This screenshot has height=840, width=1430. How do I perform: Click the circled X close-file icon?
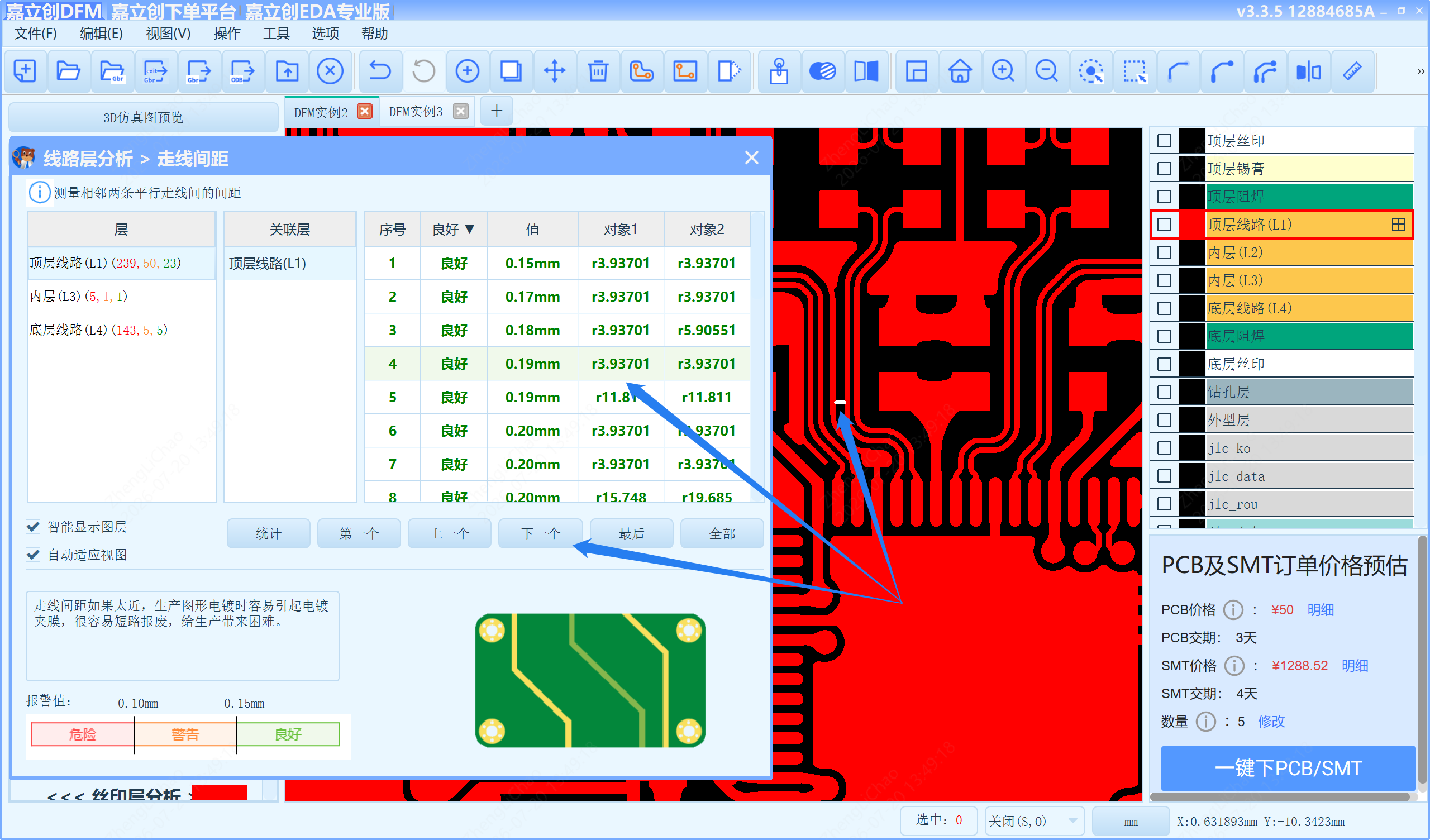[x=330, y=71]
